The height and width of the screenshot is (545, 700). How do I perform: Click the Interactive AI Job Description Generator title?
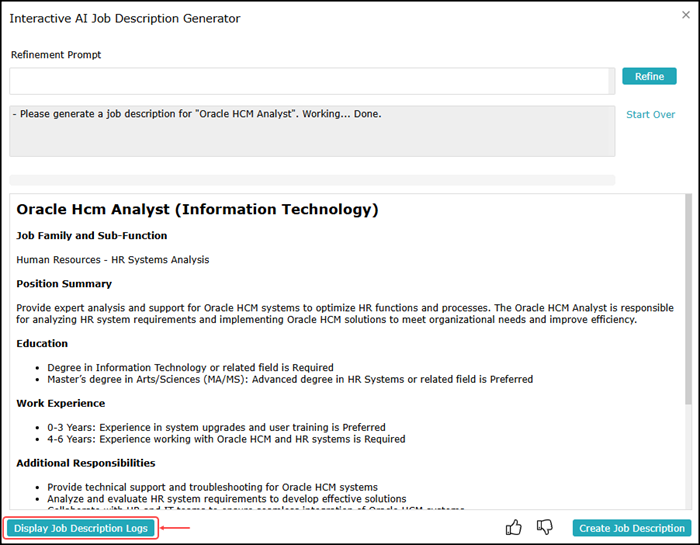(x=125, y=18)
